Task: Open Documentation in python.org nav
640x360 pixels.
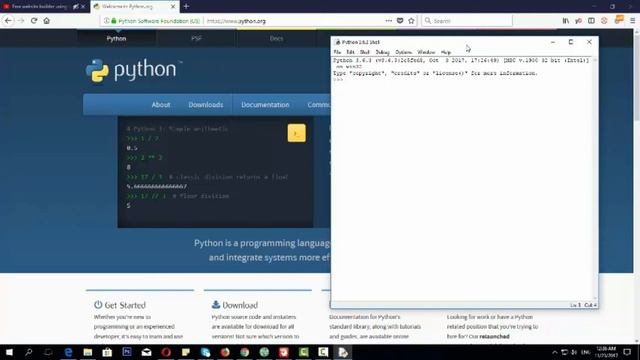Action: point(265,104)
